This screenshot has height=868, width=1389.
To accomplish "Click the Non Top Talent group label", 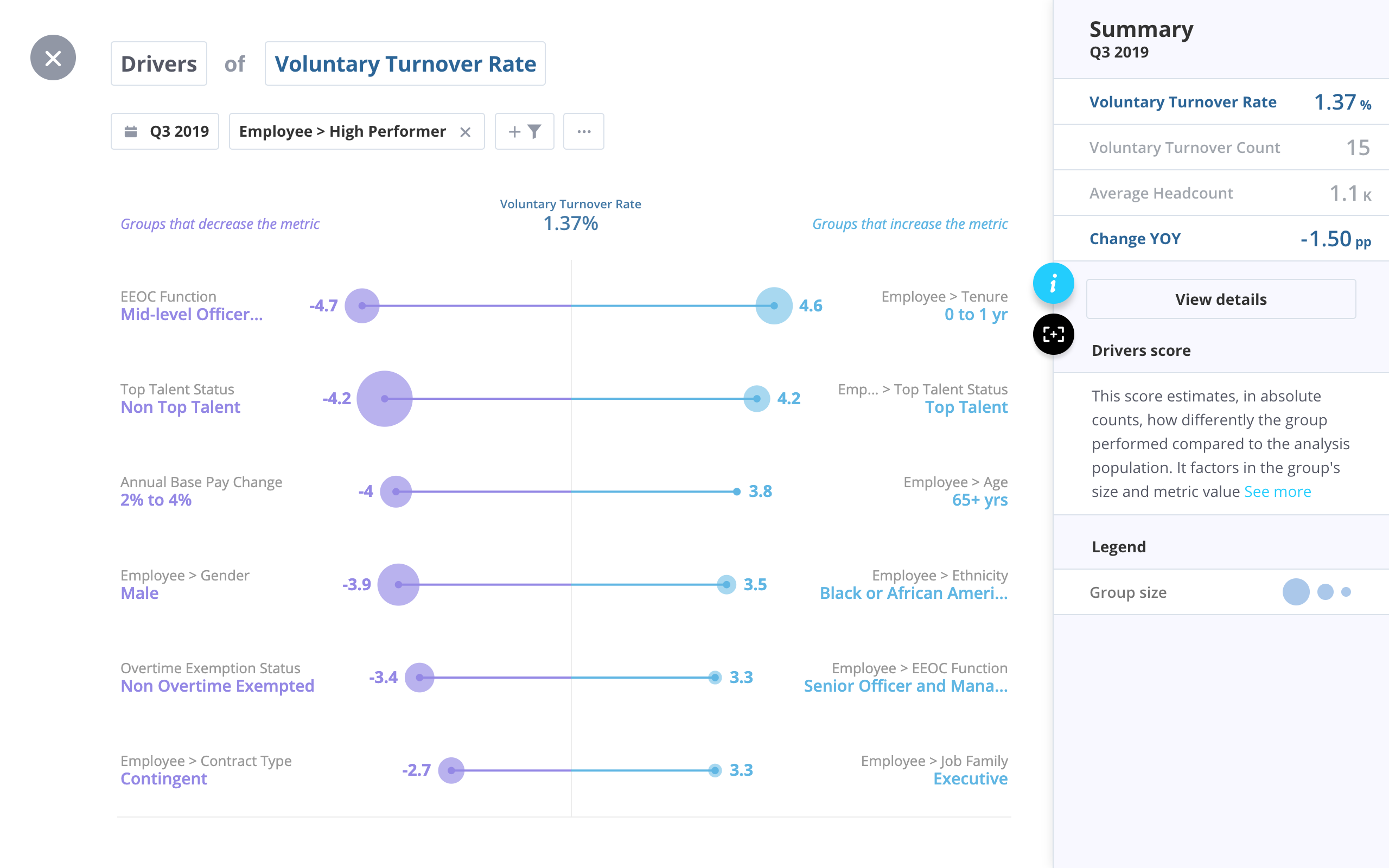I will pyautogui.click(x=180, y=407).
